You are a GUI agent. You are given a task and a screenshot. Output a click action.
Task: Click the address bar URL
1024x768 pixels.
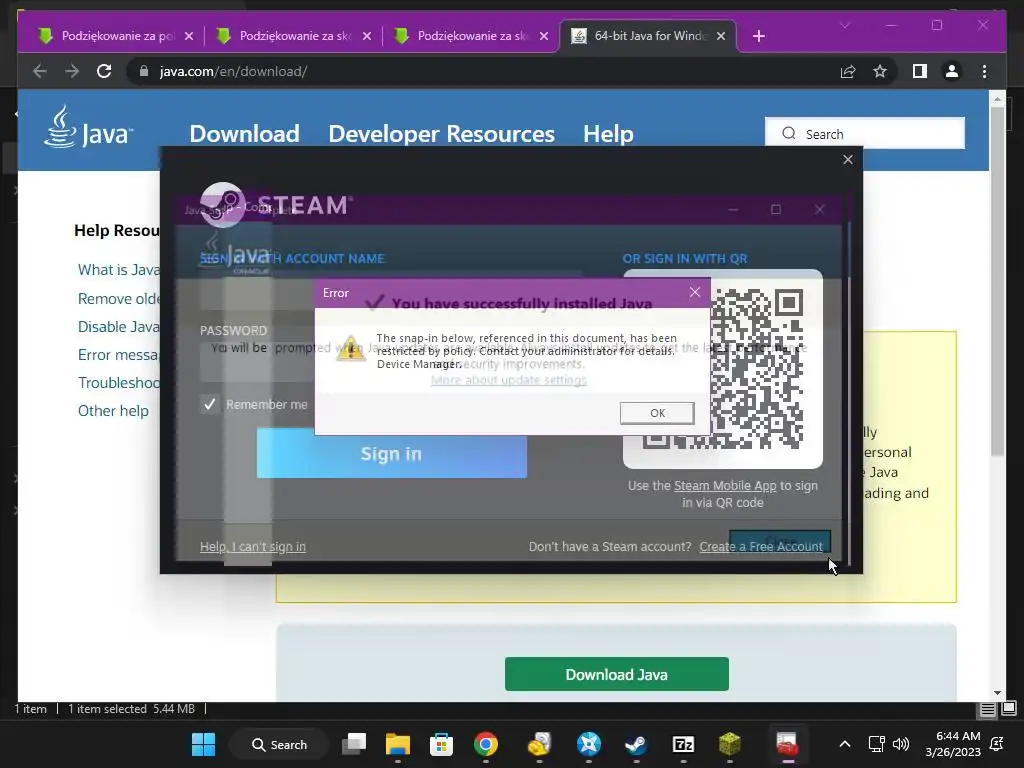233,71
